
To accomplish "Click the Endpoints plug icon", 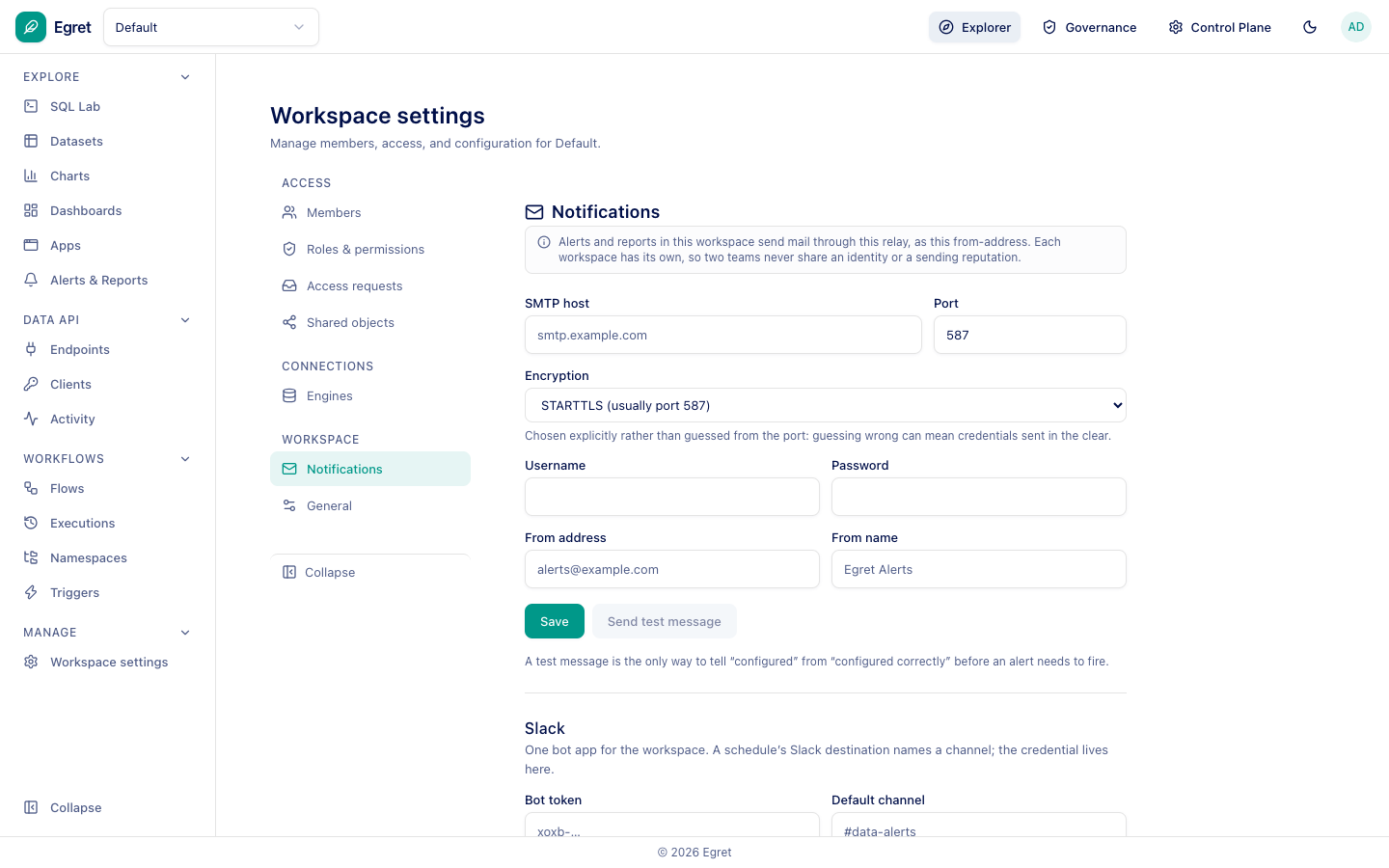I will (x=31, y=349).
